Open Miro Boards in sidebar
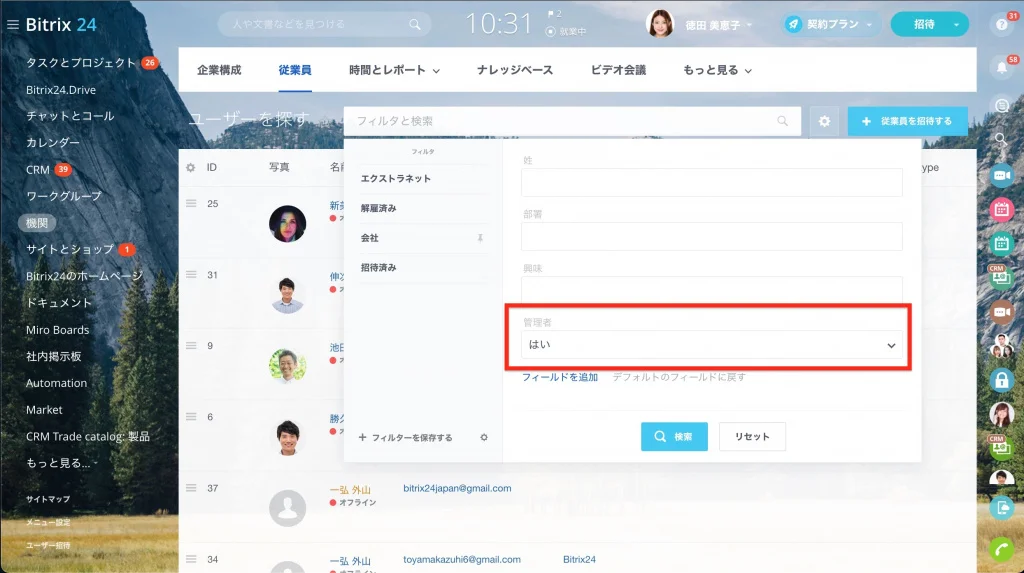This screenshot has width=1024, height=573. tap(57, 330)
